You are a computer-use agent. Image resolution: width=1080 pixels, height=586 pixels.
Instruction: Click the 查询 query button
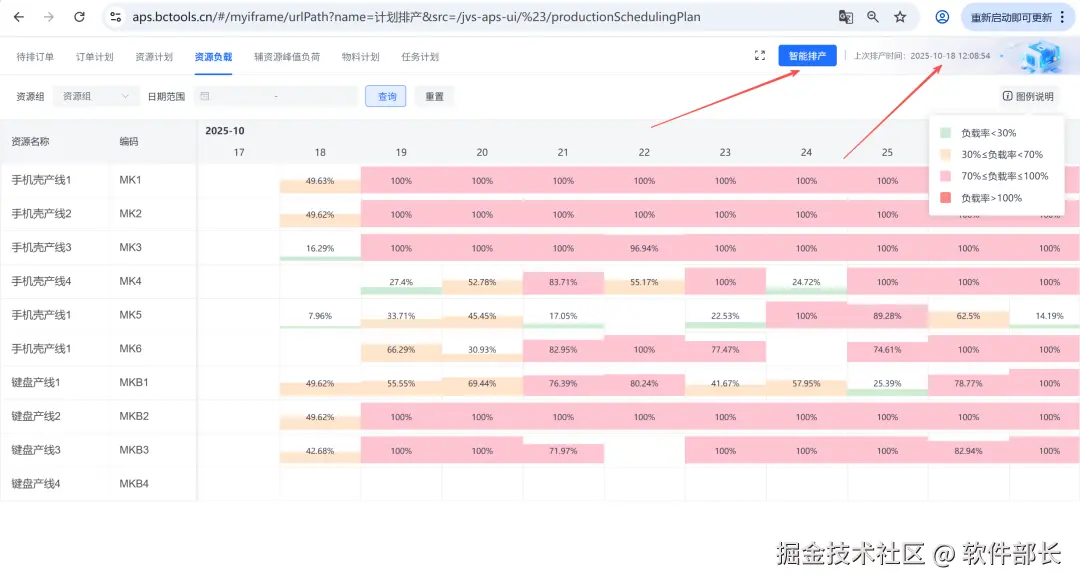click(x=387, y=96)
